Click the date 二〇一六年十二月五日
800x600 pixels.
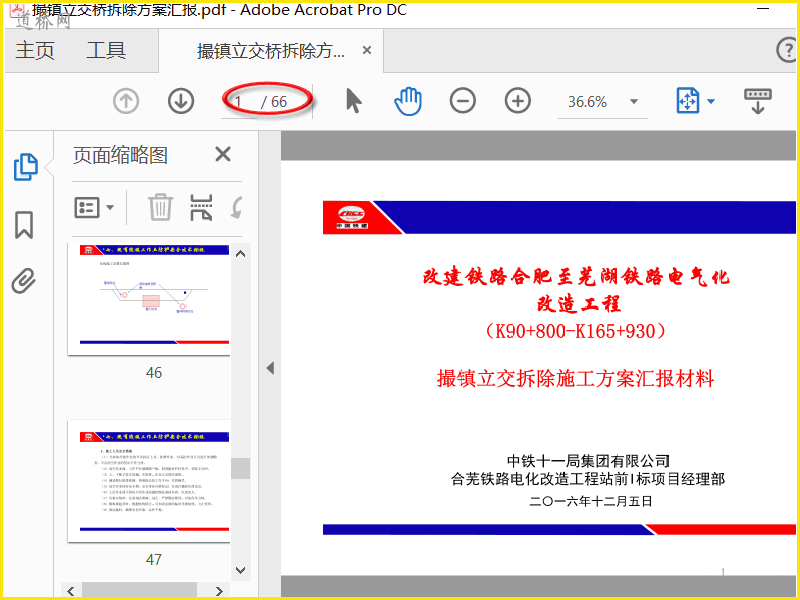click(591, 502)
